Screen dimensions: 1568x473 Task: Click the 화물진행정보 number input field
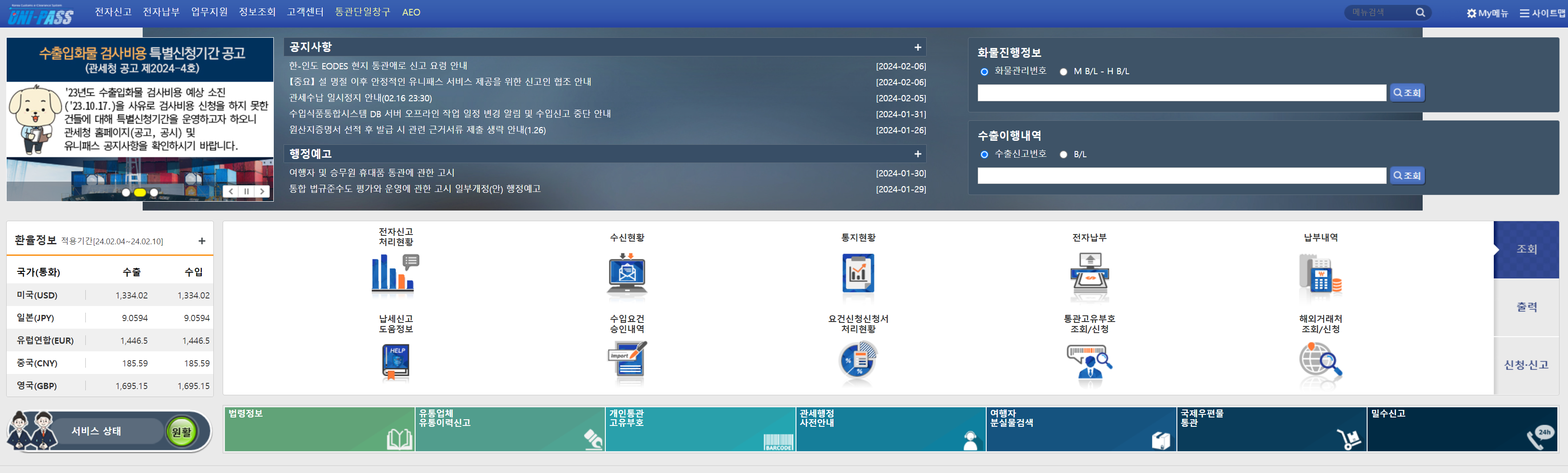coord(1182,93)
